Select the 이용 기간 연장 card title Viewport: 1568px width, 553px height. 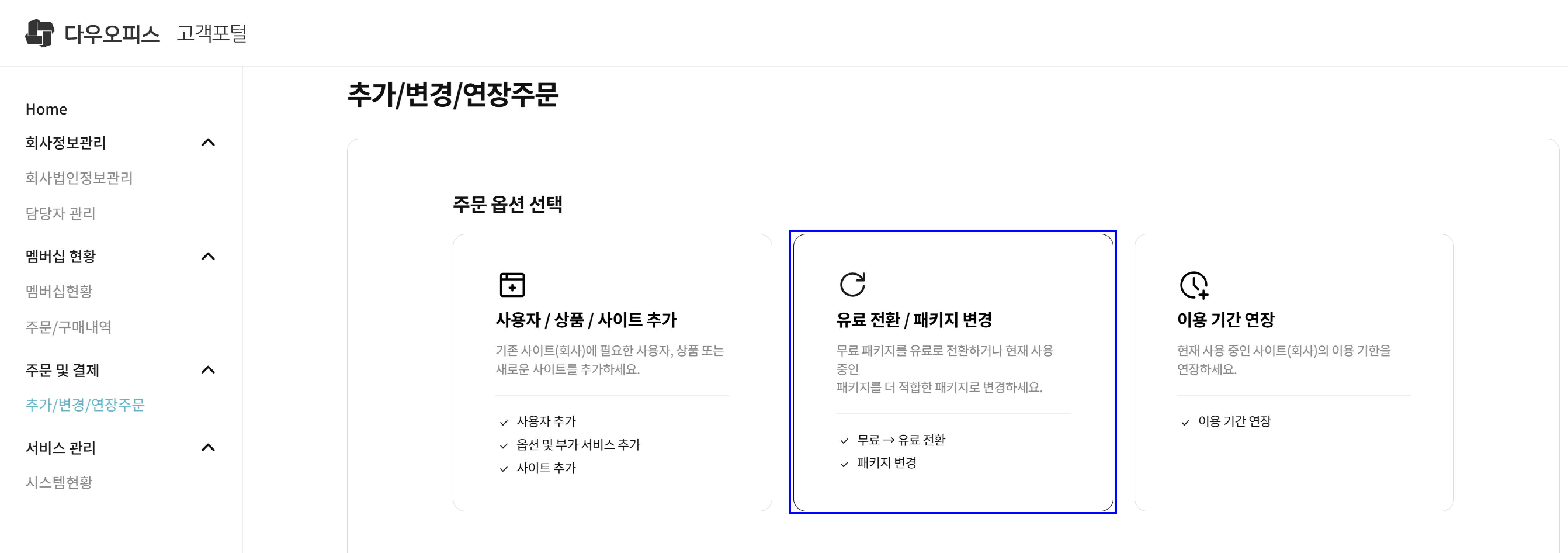pos(1225,320)
